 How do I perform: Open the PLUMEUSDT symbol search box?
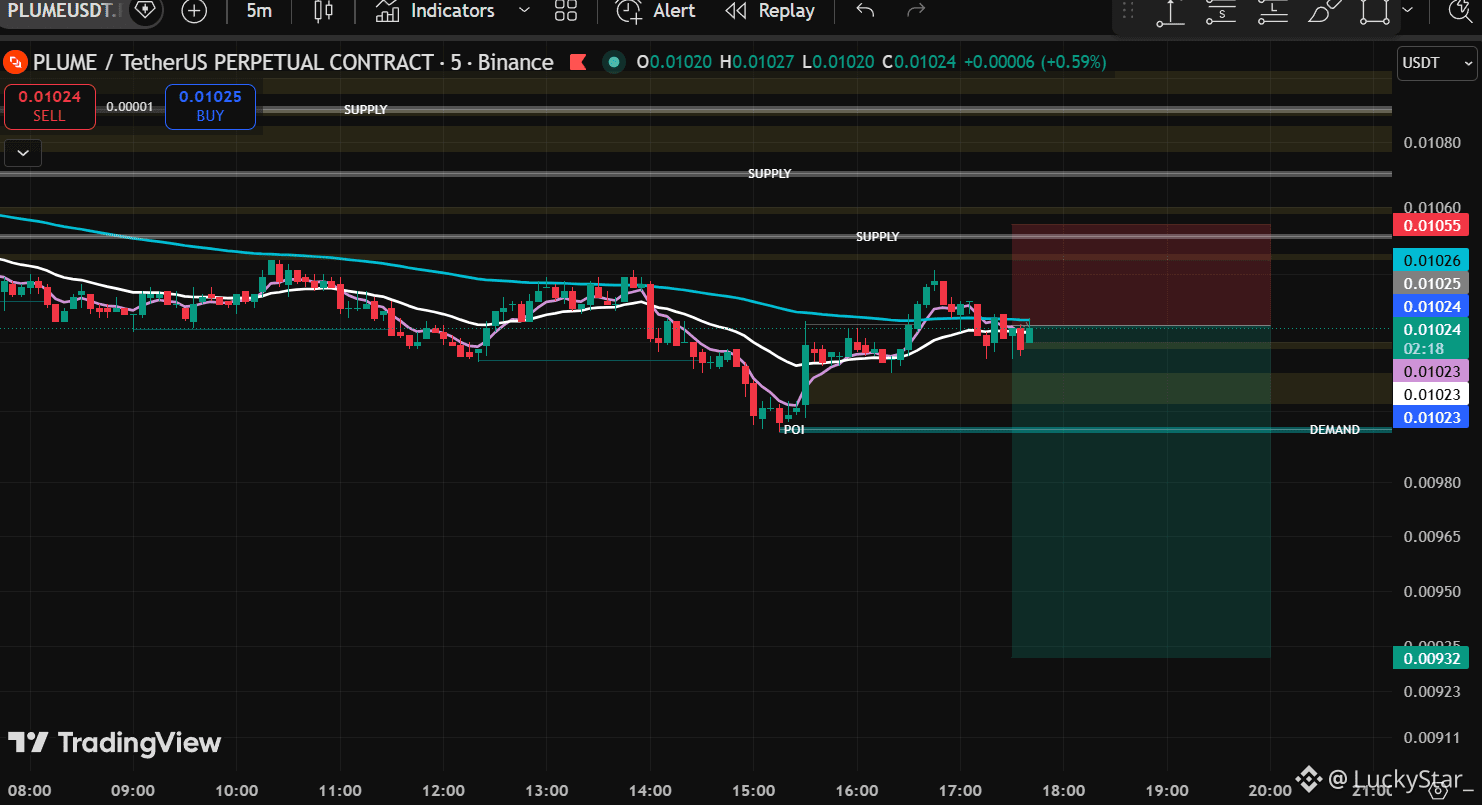coord(62,11)
